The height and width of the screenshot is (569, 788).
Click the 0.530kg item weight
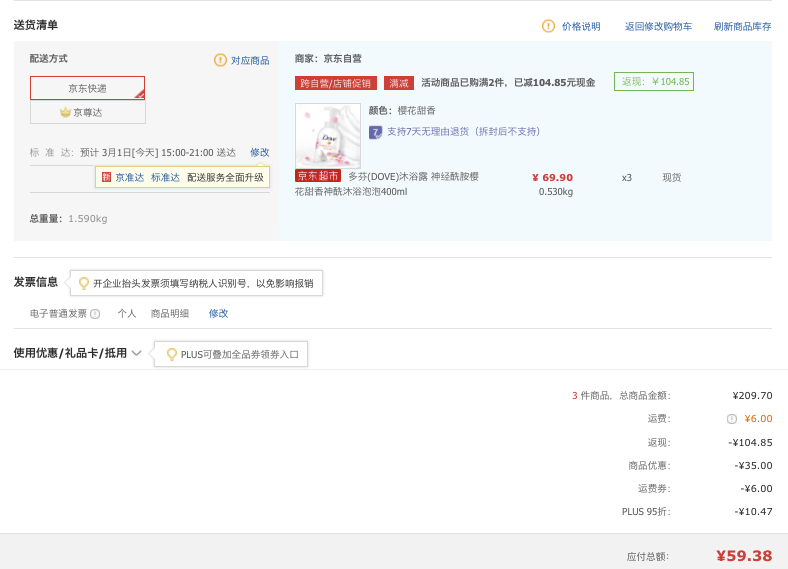click(556, 192)
